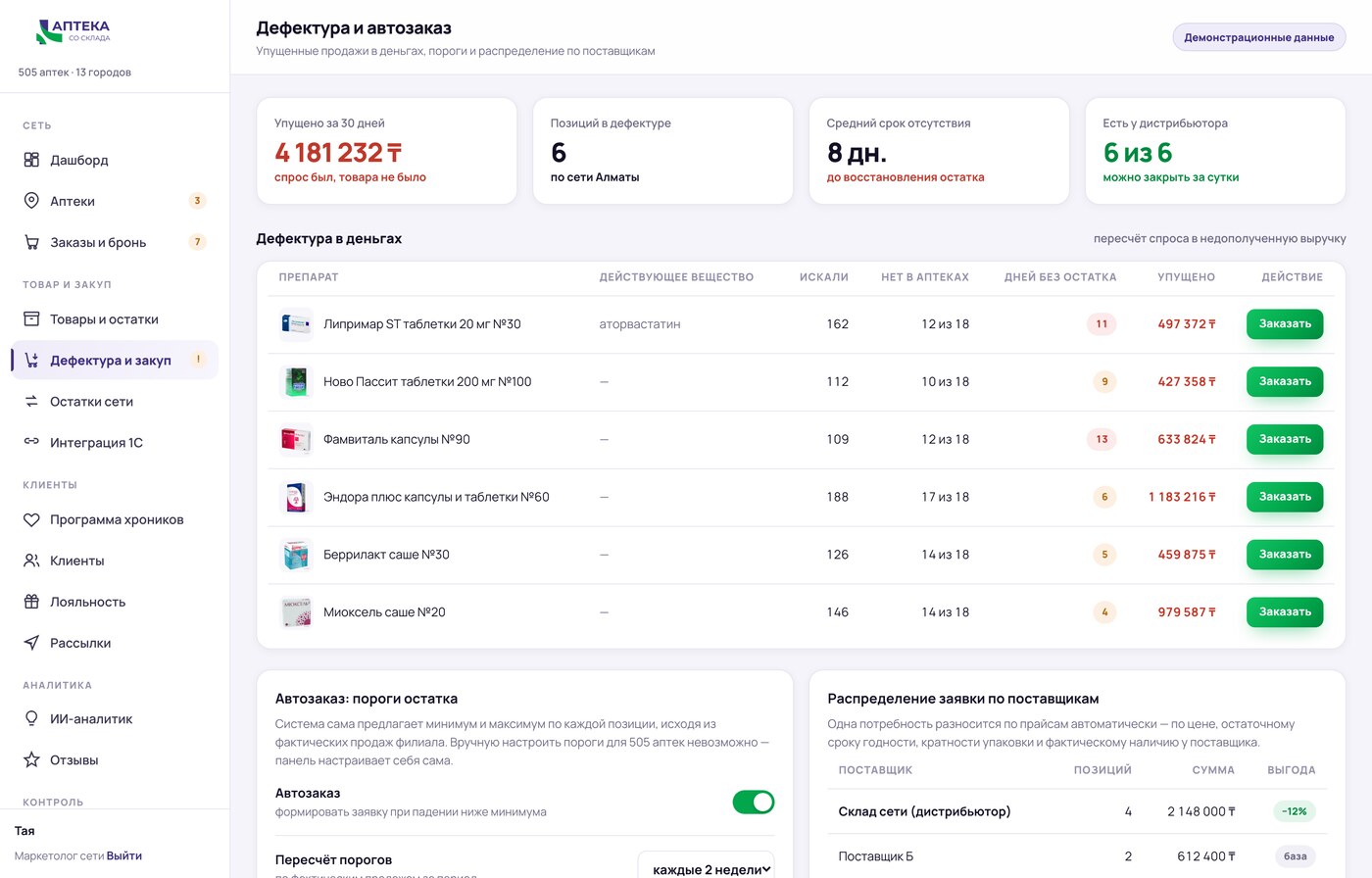Screen dimensions: 1372x878
Task: Select the Поставщик Б row
Action: pyautogui.click(x=1077, y=856)
